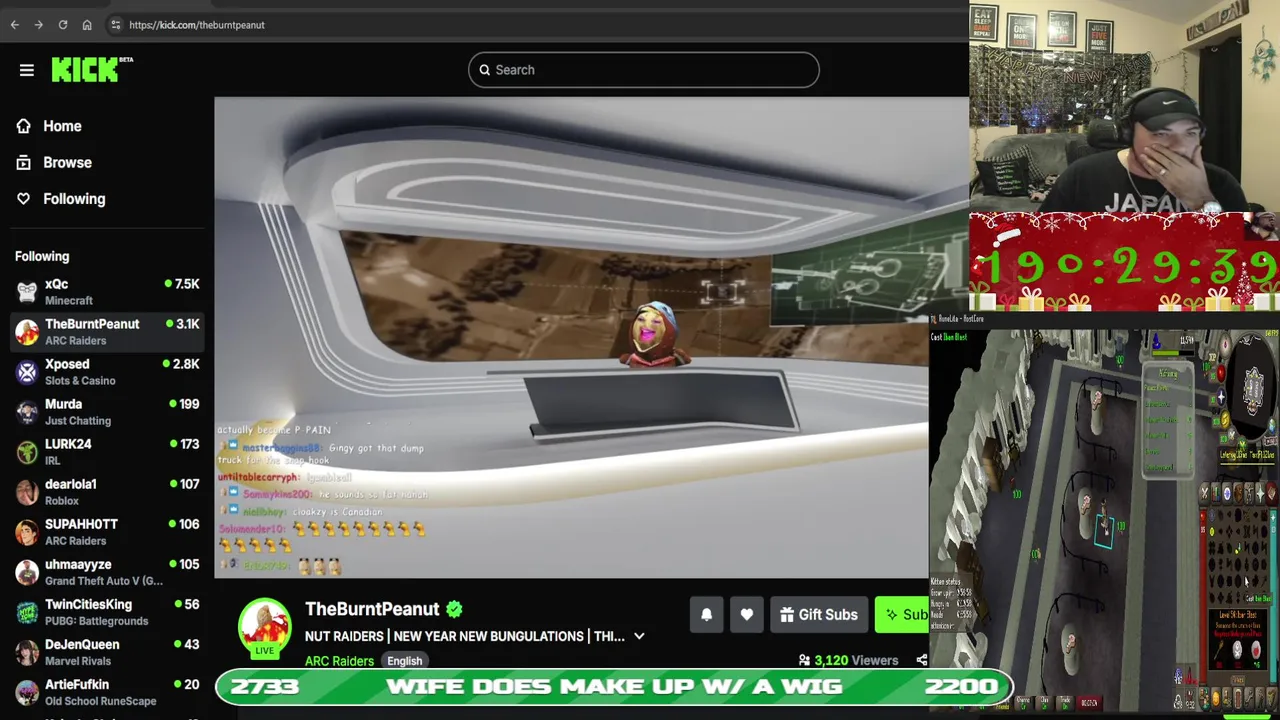Image resolution: width=1280 pixels, height=720 pixels.
Task: Click the kick.com URL address bar
Action: point(197,25)
